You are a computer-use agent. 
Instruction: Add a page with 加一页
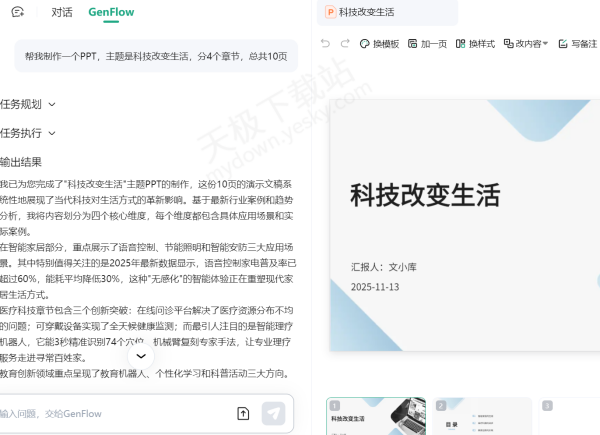pyautogui.click(x=426, y=44)
